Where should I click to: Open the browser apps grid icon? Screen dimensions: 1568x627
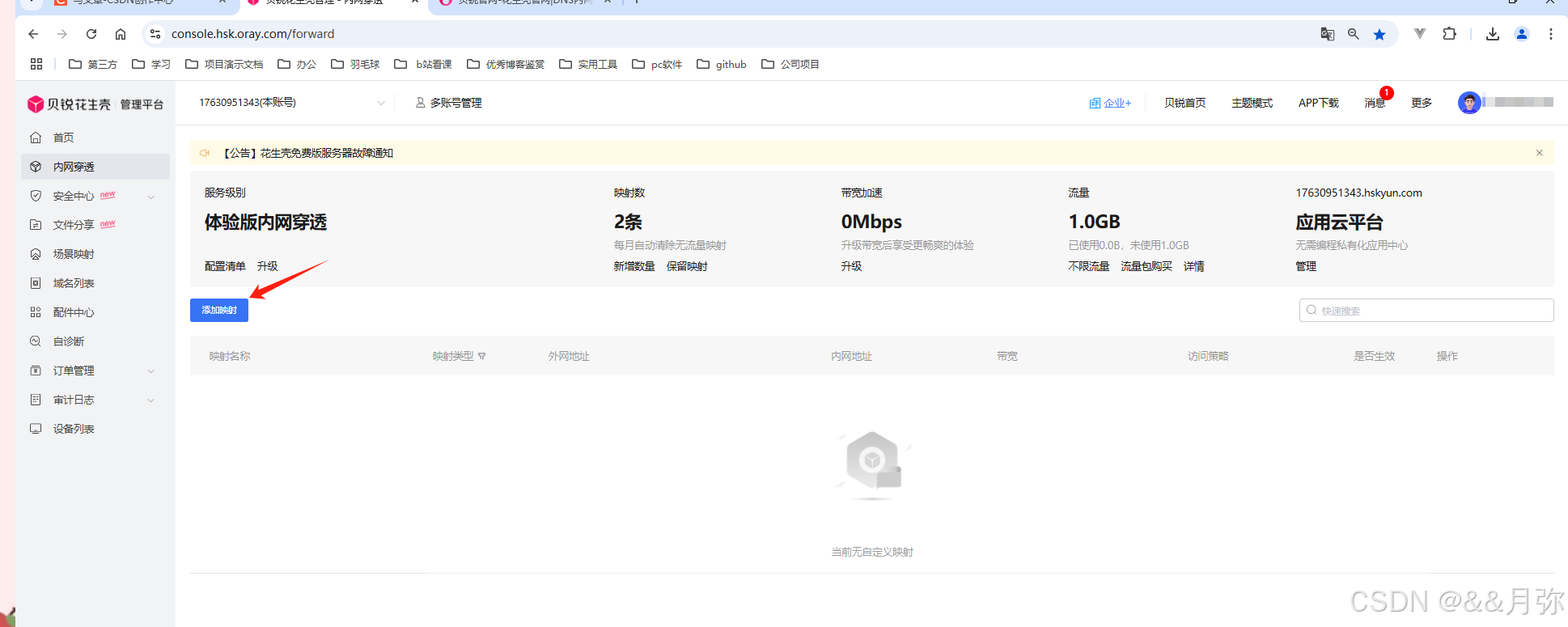[36, 64]
